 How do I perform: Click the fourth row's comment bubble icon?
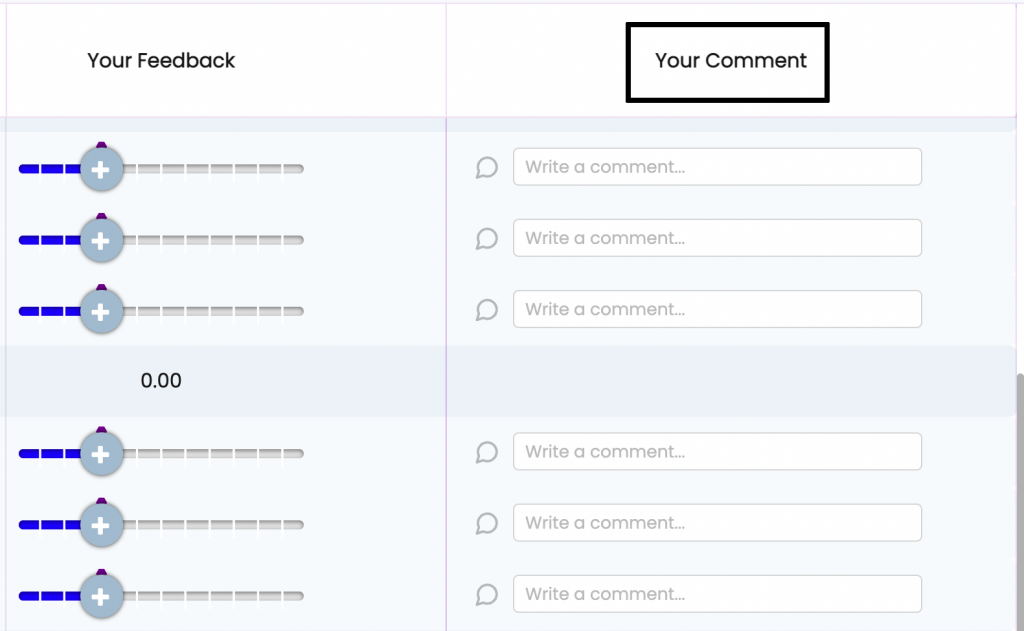486,452
